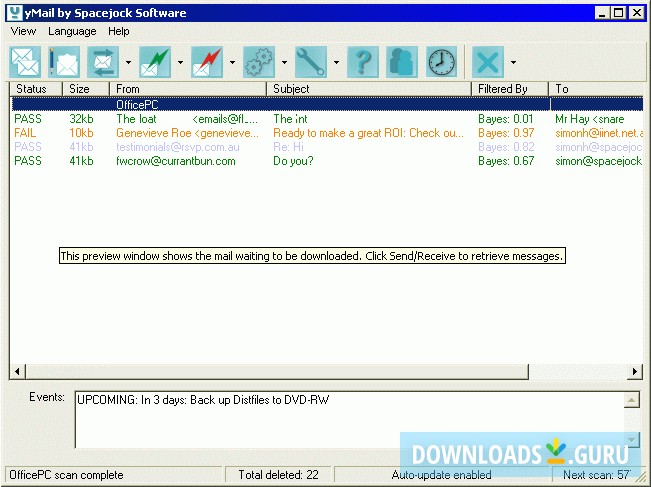
Task: Click 'Total deleted: 22' status panel
Action: click(x=278, y=475)
